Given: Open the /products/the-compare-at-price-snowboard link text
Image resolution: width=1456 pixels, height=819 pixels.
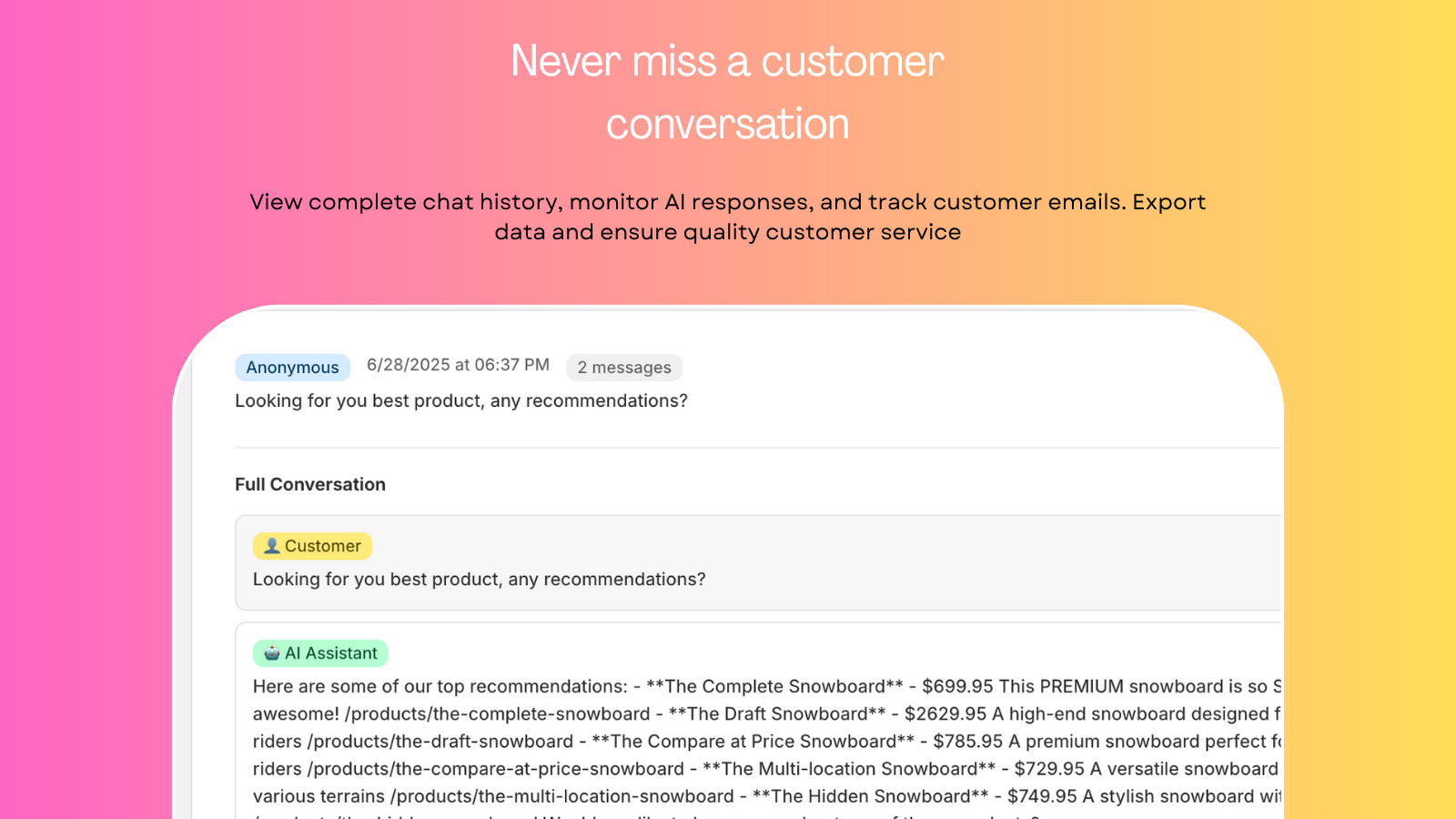Looking at the screenshot, I should (495, 769).
